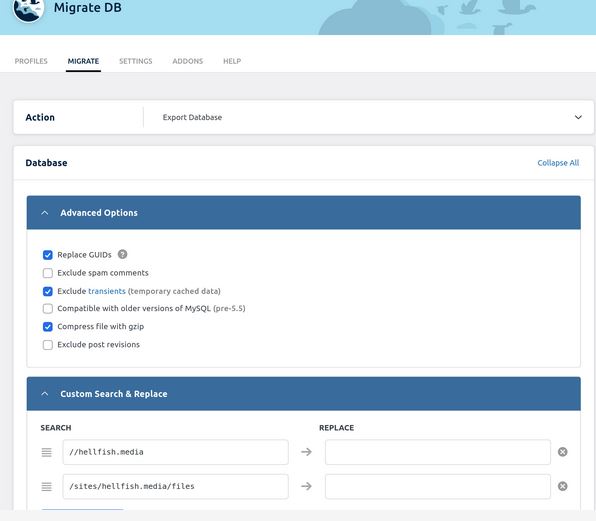Viewport: 596px width, 521px height.
Task: Open the Action dropdown showing Export Database
Action: pyautogui.click(x=369, y=117)
